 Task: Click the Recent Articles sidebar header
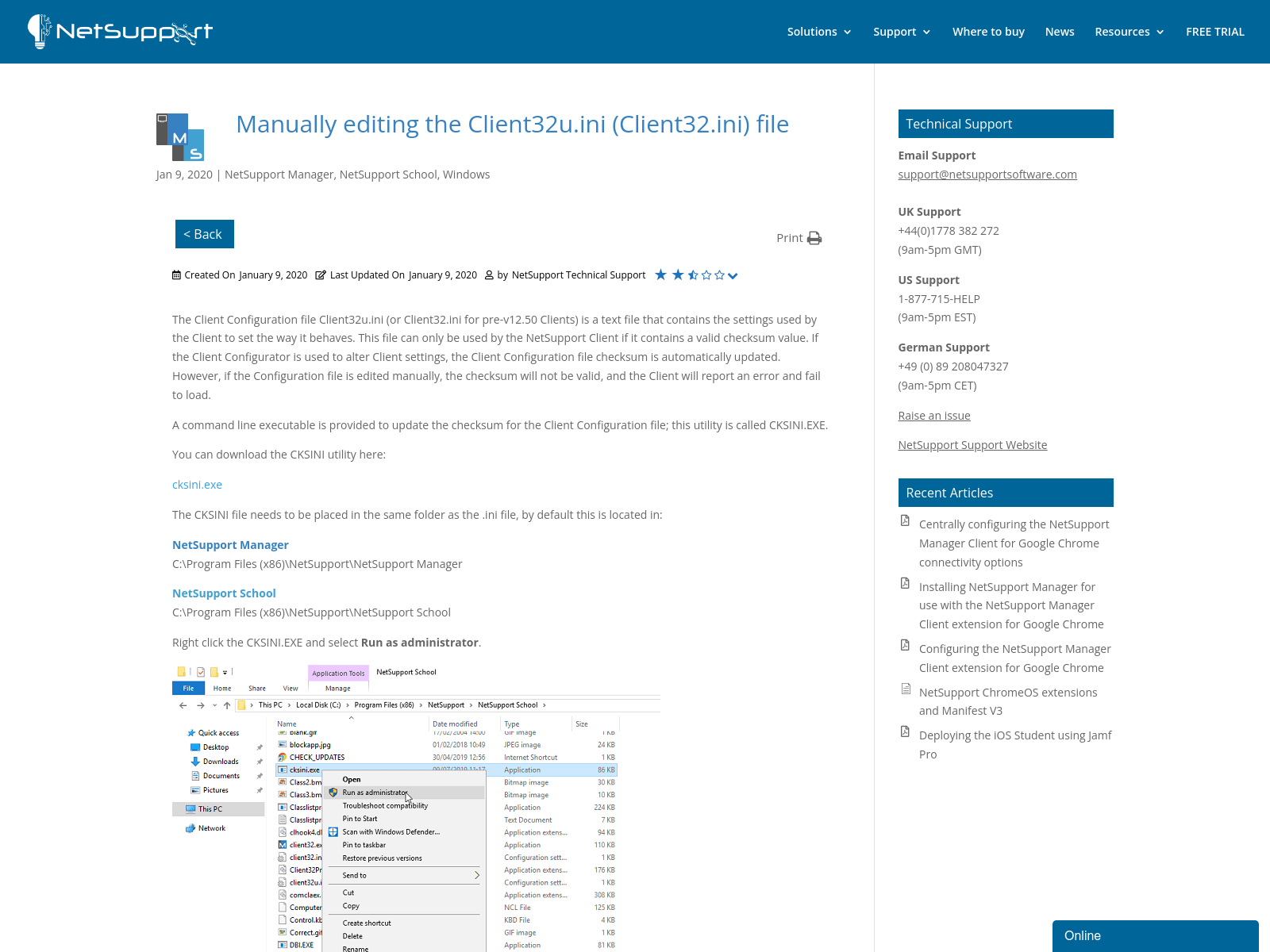(x=1006, y=493)
